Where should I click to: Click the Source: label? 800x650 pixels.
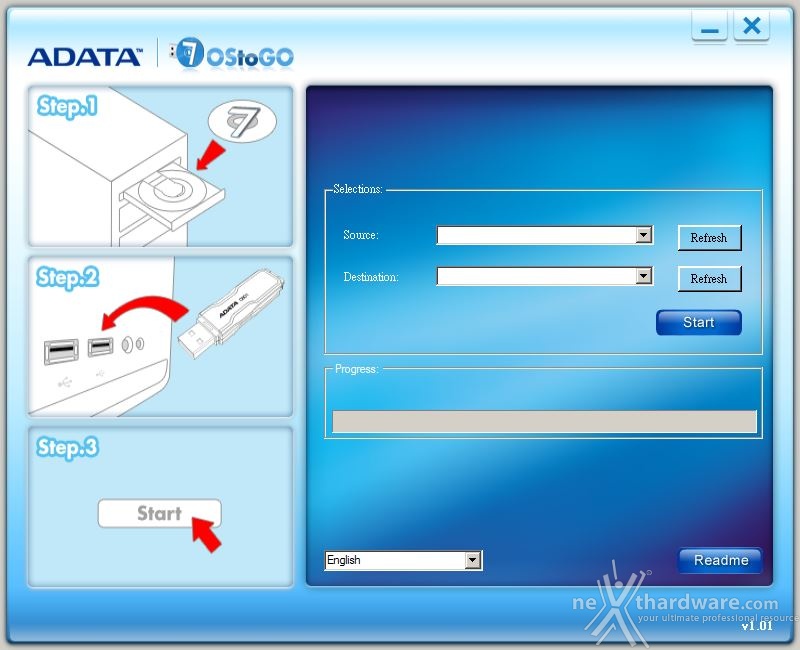tap(361, 235)
